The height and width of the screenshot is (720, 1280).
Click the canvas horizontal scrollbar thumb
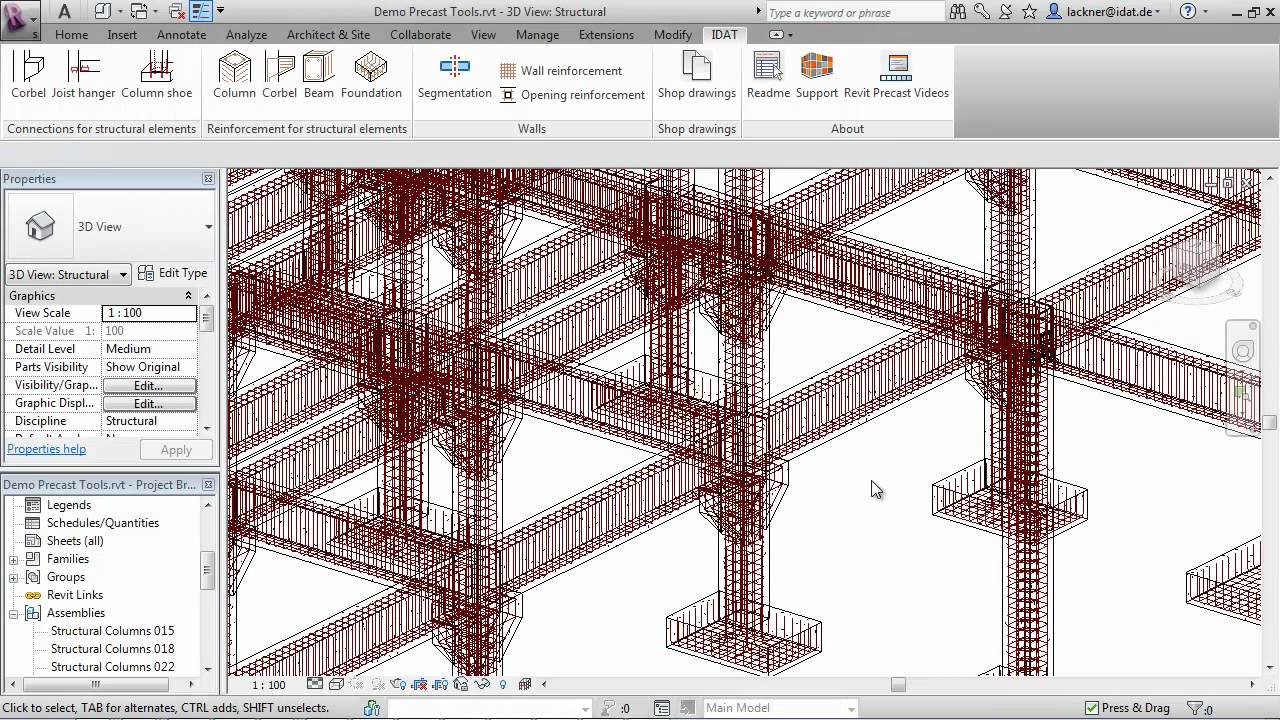(x=898, y=685)
